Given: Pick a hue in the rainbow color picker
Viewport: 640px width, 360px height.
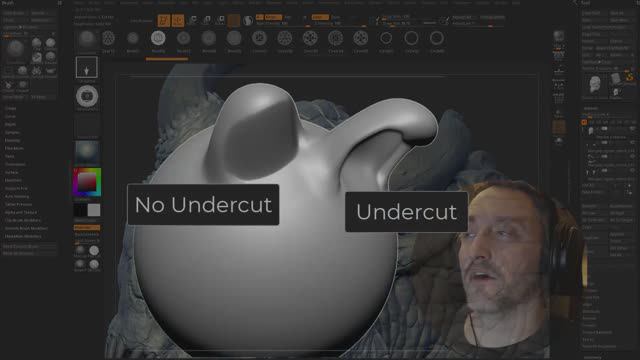Looking at the screenshot, I should [x=87, y=182].
